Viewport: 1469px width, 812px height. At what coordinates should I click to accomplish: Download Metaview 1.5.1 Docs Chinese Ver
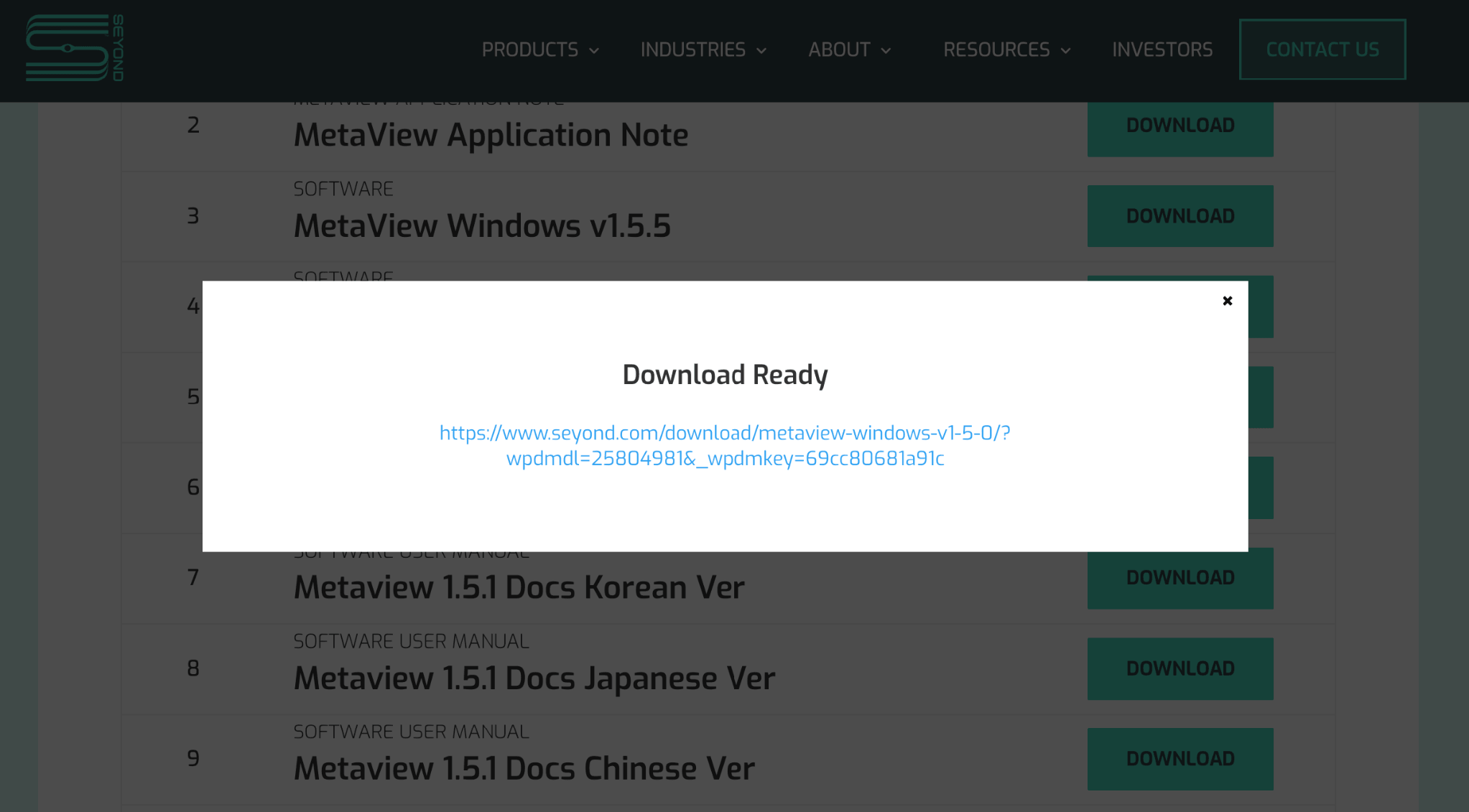(1180, 759)
